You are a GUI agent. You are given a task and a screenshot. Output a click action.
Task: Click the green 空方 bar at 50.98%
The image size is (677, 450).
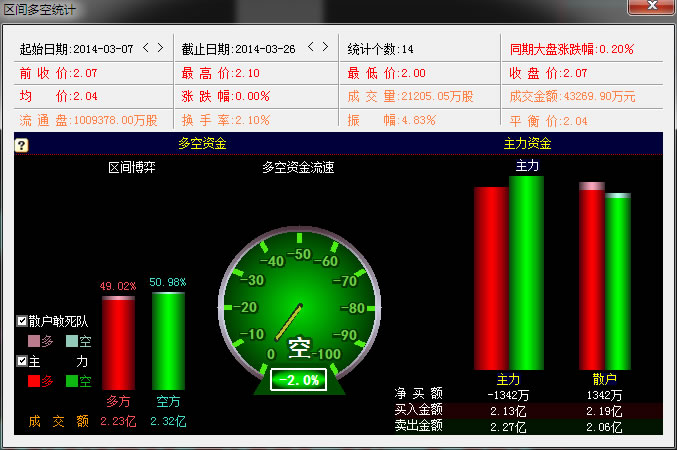click(168, 340)
